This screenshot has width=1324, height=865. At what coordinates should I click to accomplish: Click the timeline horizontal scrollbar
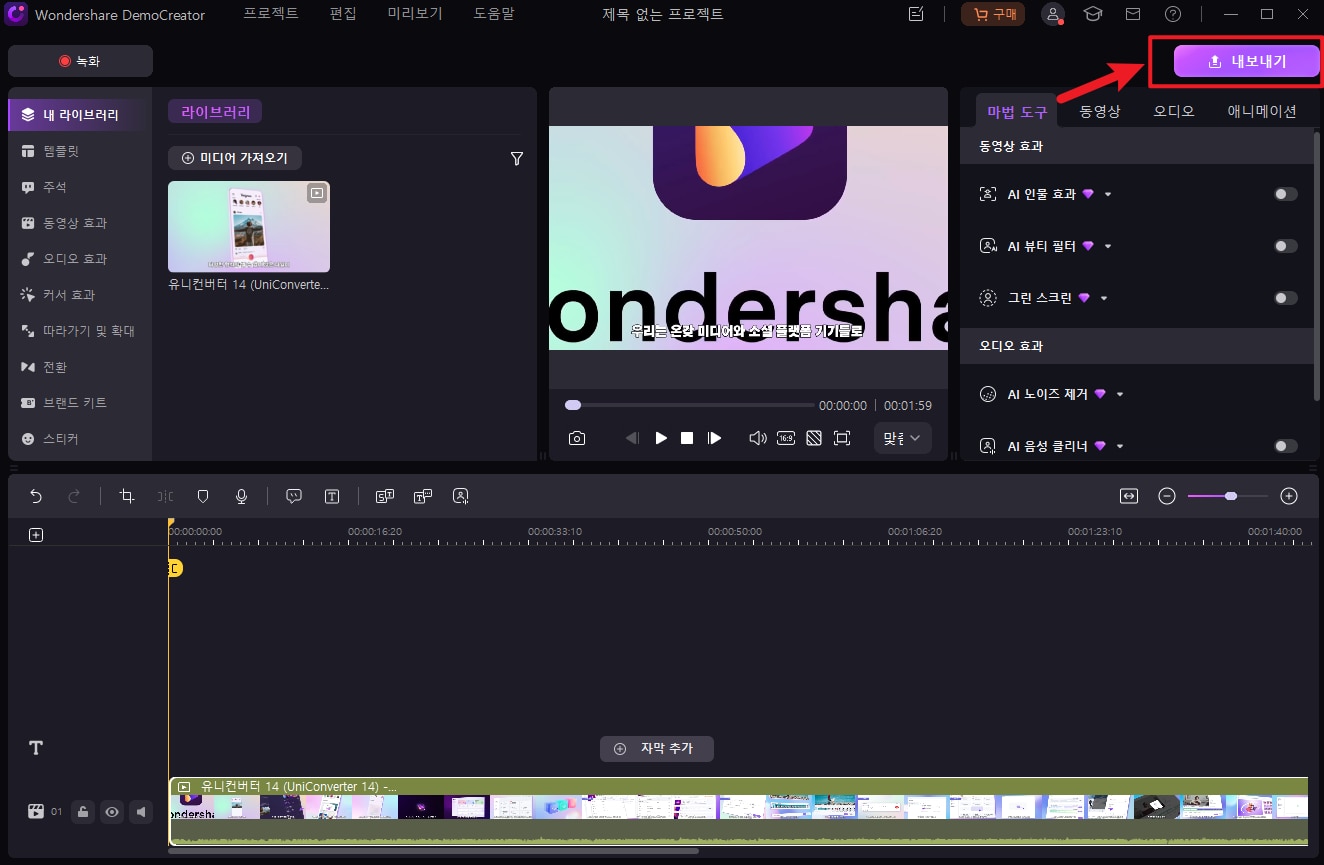click(434, 851)
